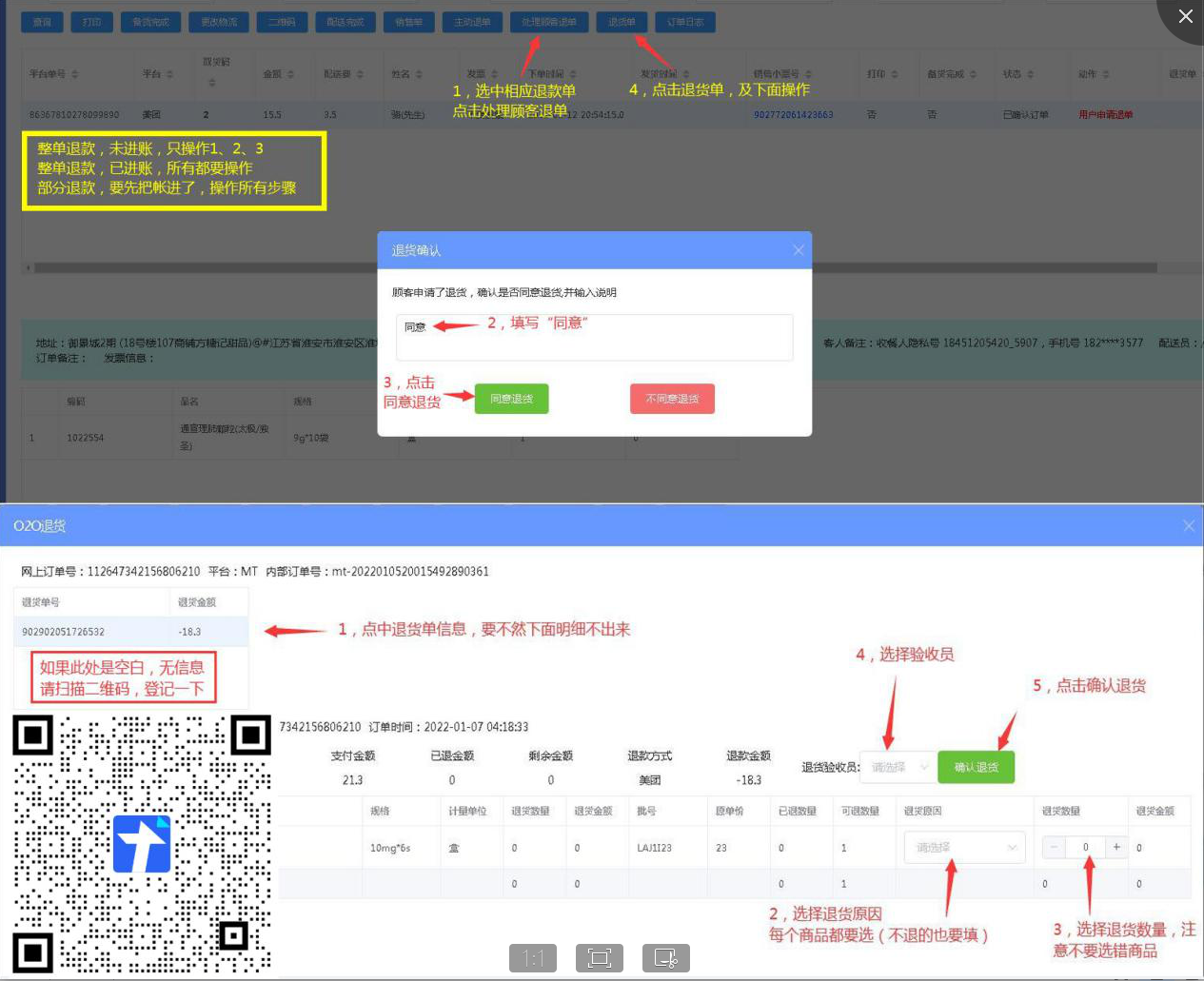
Task: Close the image viewer overlay
Action: coord(1185,16)
